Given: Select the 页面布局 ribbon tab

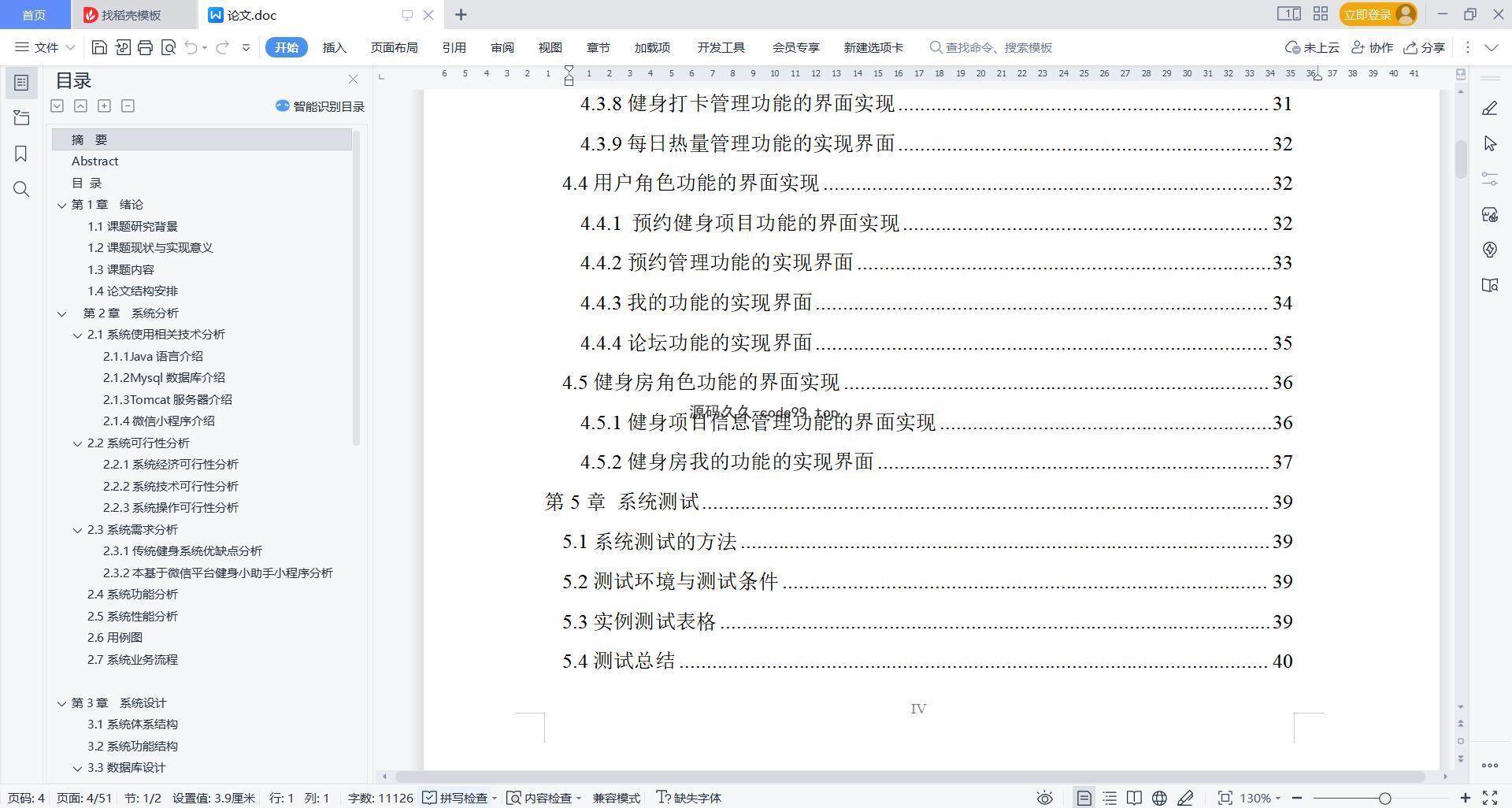Looking at the screenshot, I should tap(394, 47).
